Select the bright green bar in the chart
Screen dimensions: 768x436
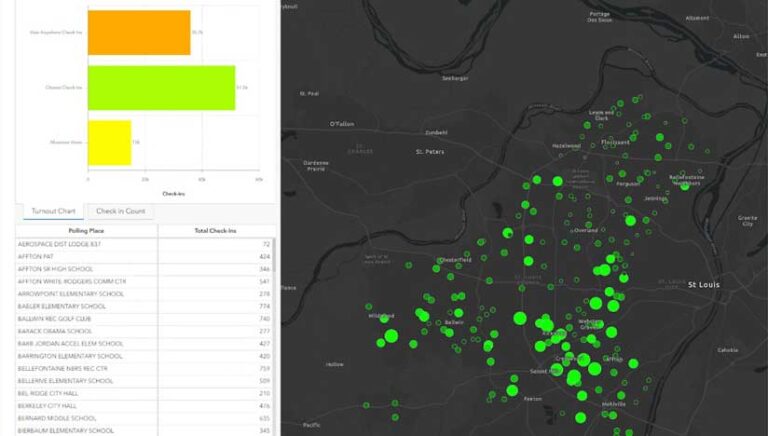[162, 88]
